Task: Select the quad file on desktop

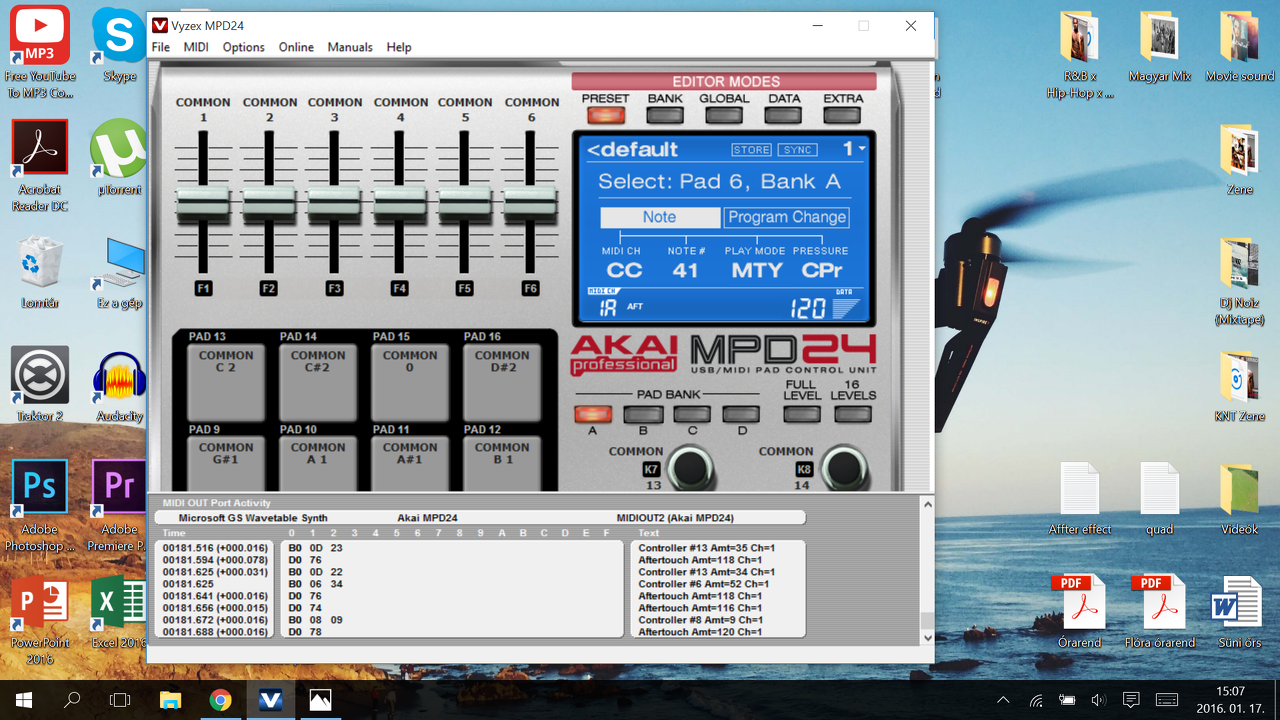Action: point(1160,498)
